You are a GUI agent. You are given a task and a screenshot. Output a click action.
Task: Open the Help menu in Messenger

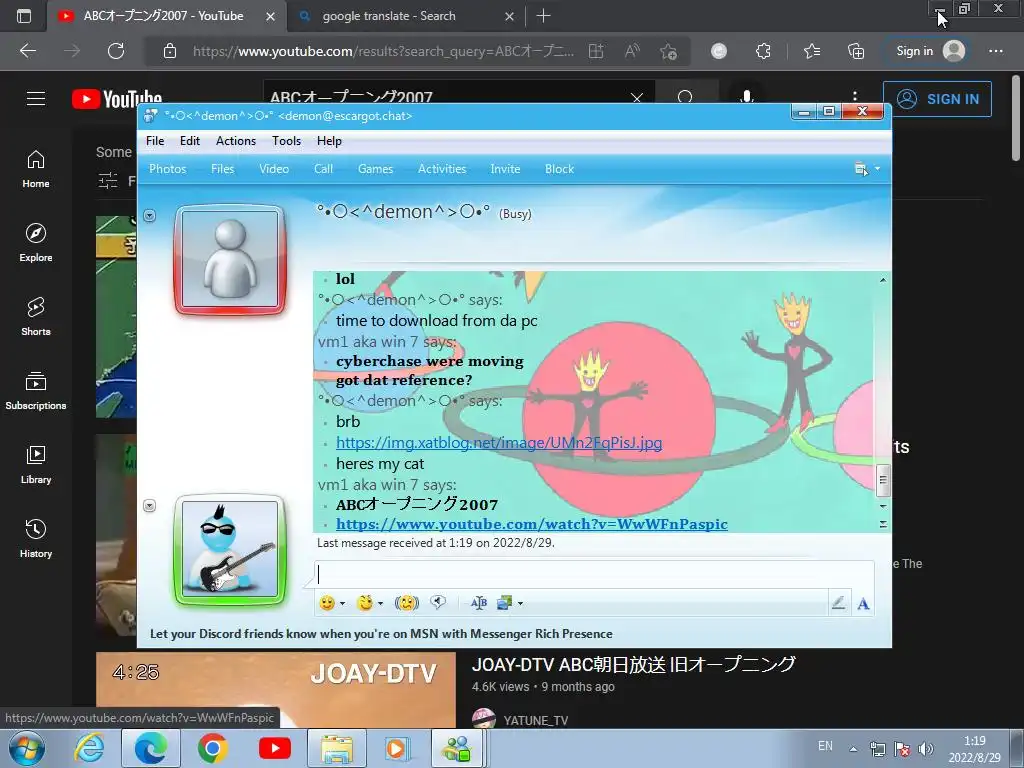click(x=329, y=141)
